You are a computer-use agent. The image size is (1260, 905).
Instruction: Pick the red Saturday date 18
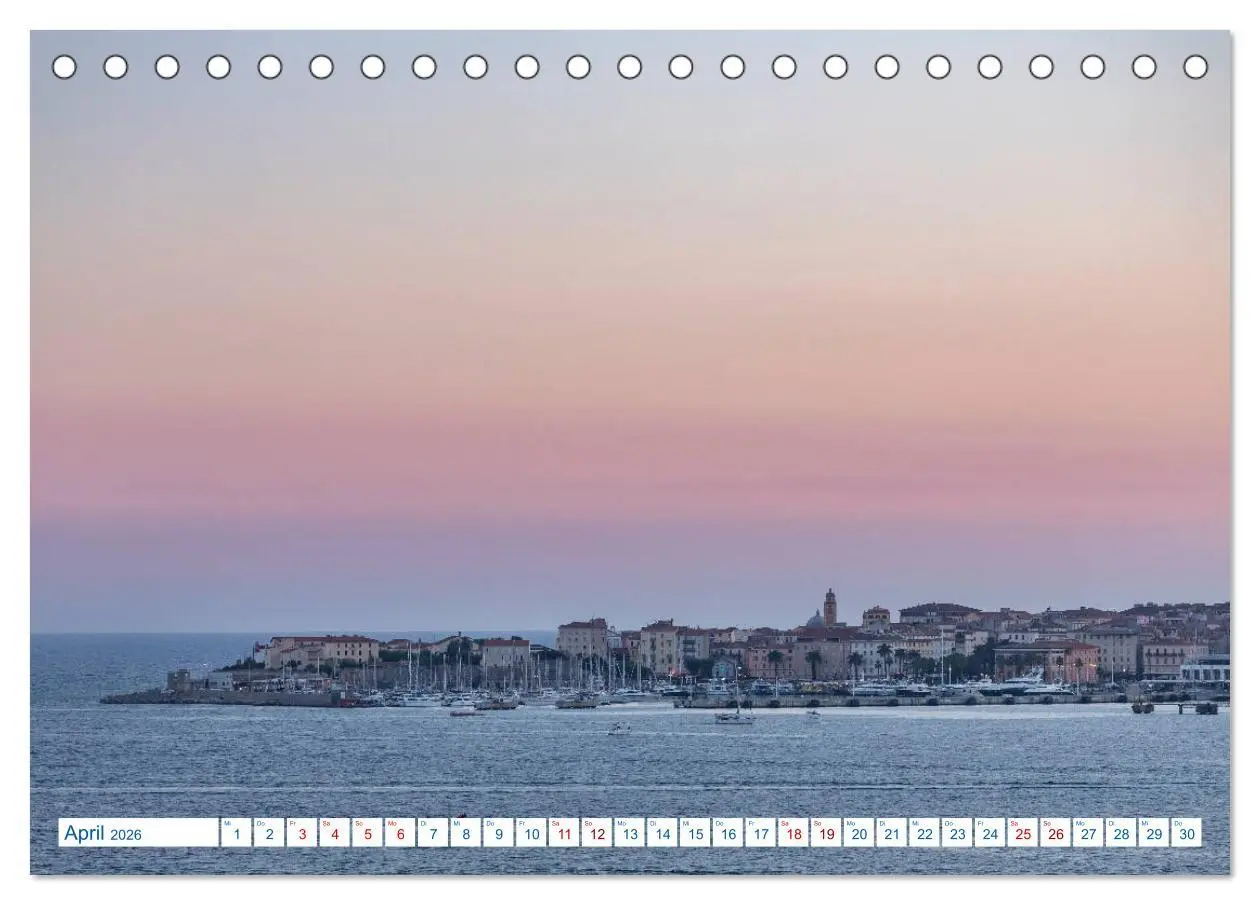coord(793,833)
